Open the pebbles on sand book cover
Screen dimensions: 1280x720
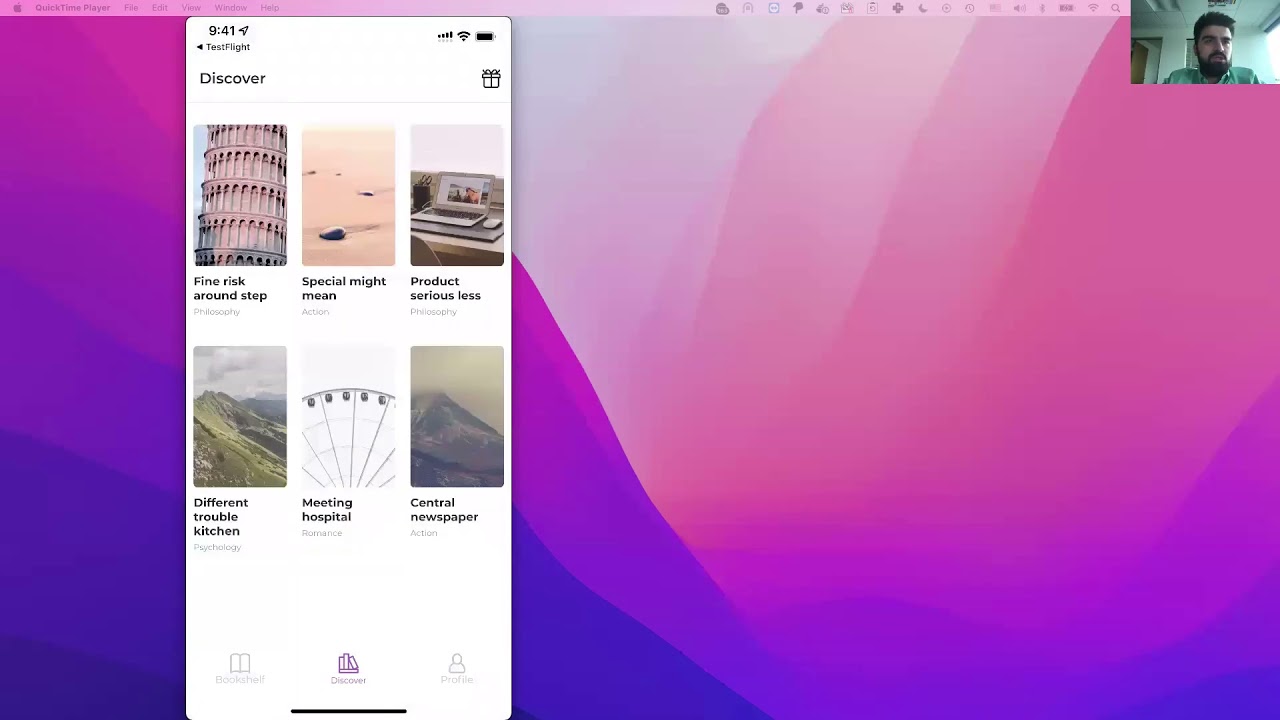click(348, 195)
